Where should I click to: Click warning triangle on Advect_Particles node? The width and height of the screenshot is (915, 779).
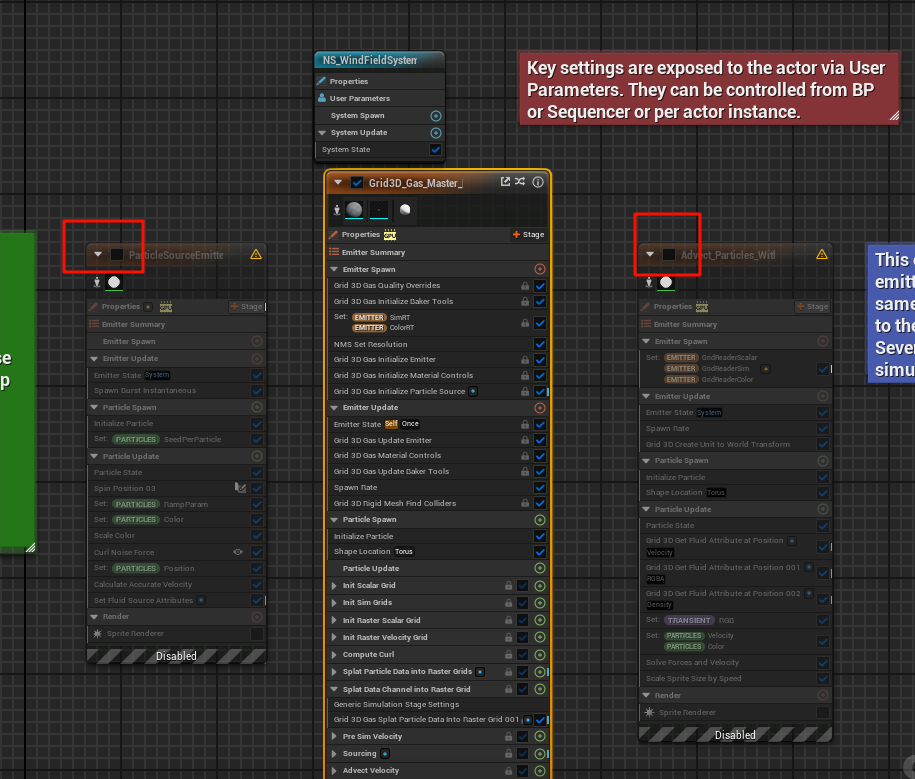click(822, 255)
